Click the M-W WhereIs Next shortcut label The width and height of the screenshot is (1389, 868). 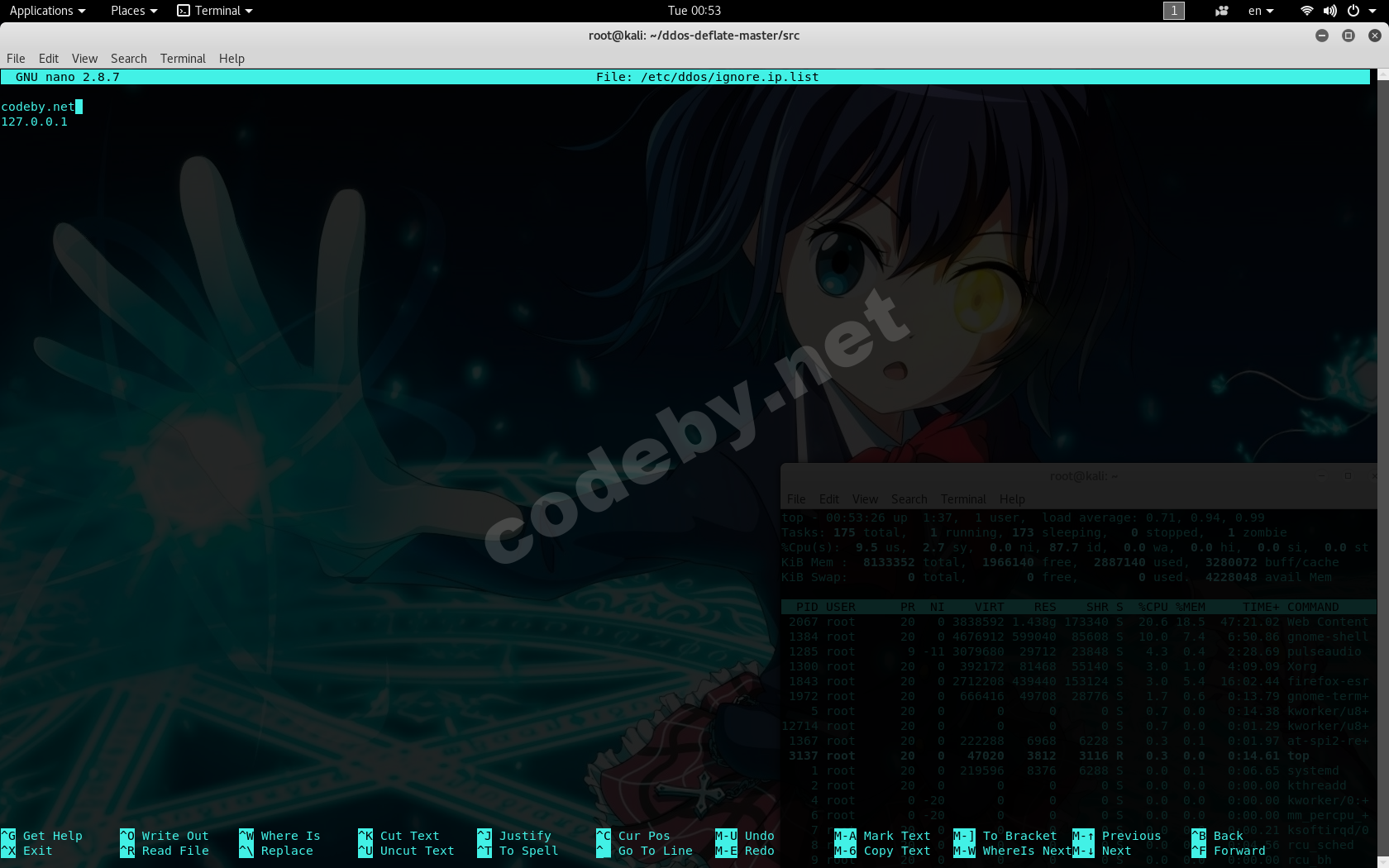coord(1013,851)
